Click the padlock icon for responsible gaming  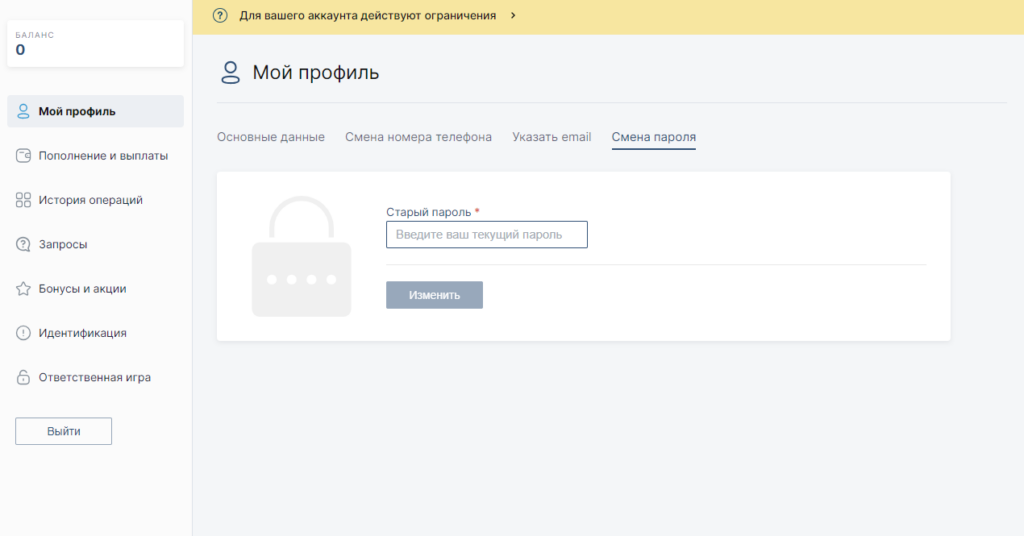[23, 377]
